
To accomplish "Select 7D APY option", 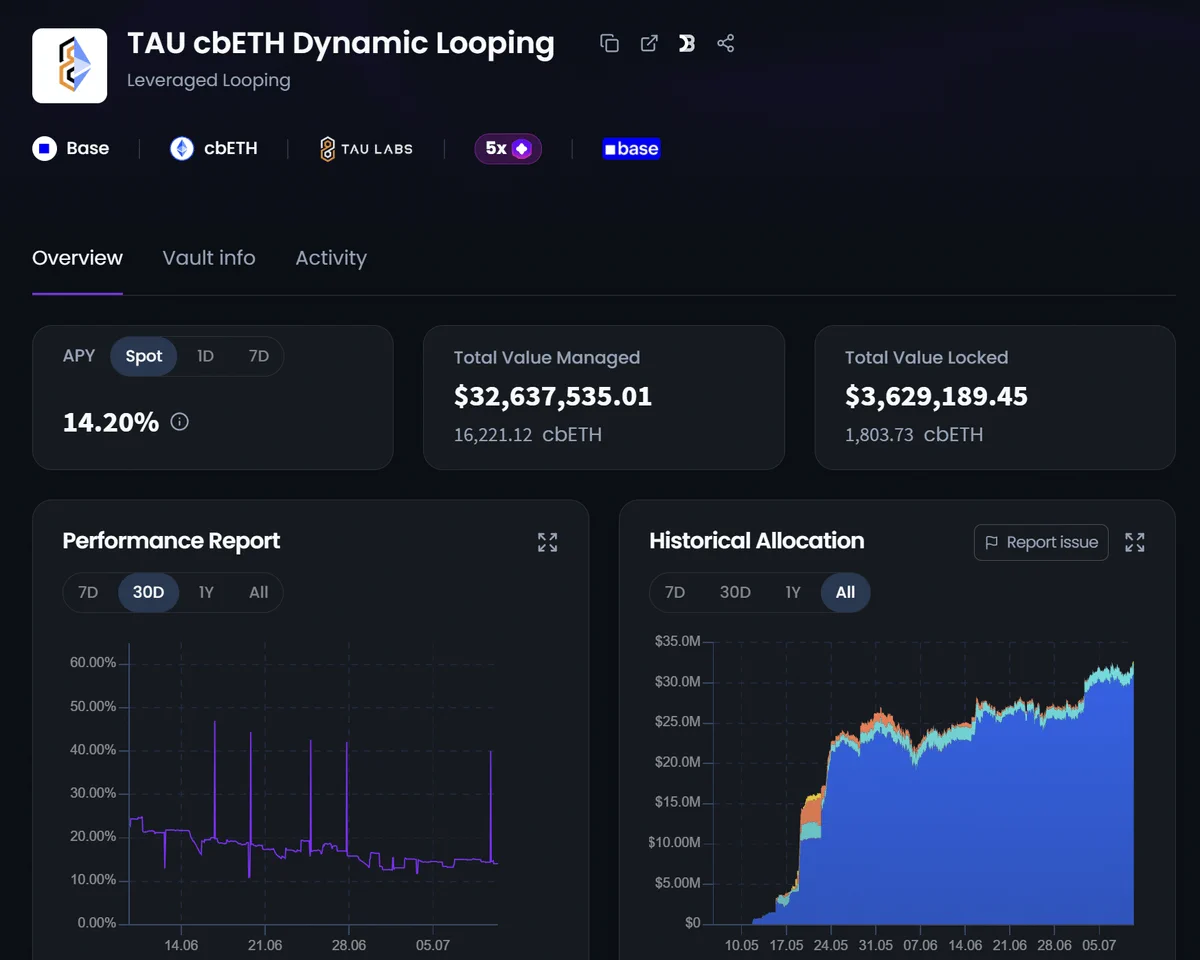I will click(258, 356).
